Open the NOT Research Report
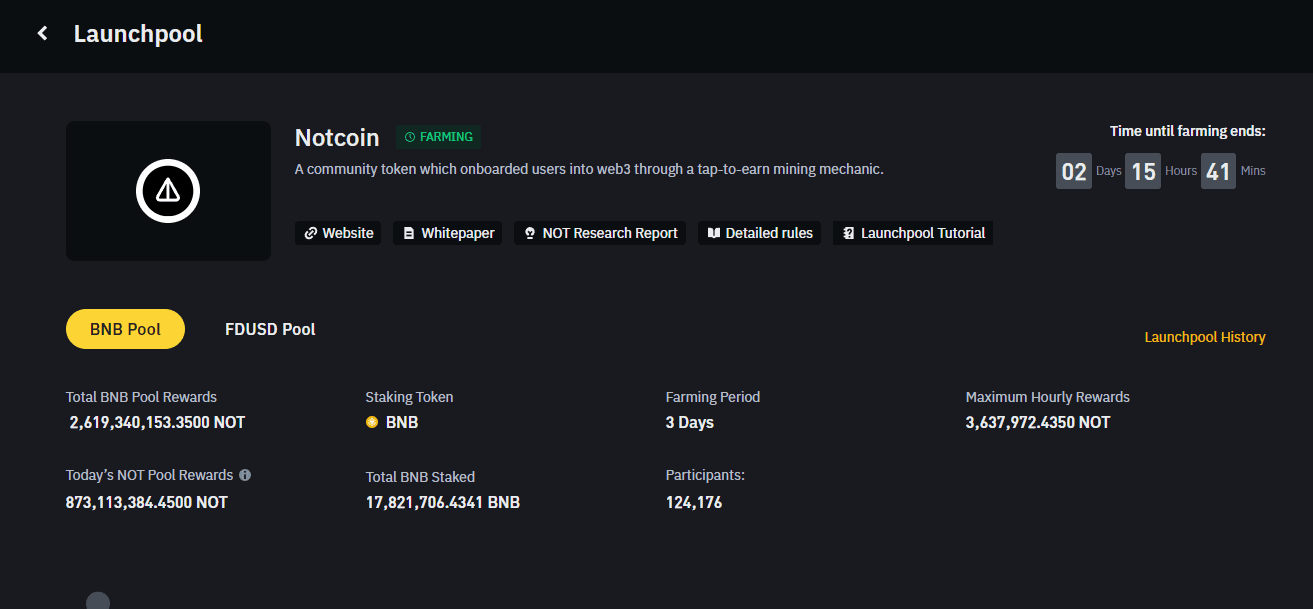The height and width of the screenshot is (609, 1313). 600,233
